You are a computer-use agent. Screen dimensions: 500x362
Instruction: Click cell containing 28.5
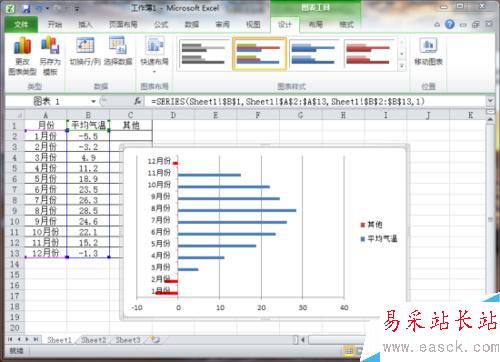(x=88, y=211)
